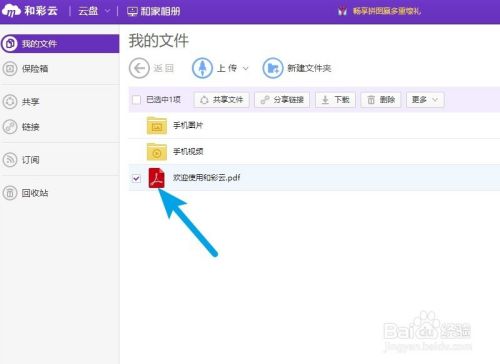The image size is (500, 364).
Task: Click the new folder icon
Action: coord(273,68)
